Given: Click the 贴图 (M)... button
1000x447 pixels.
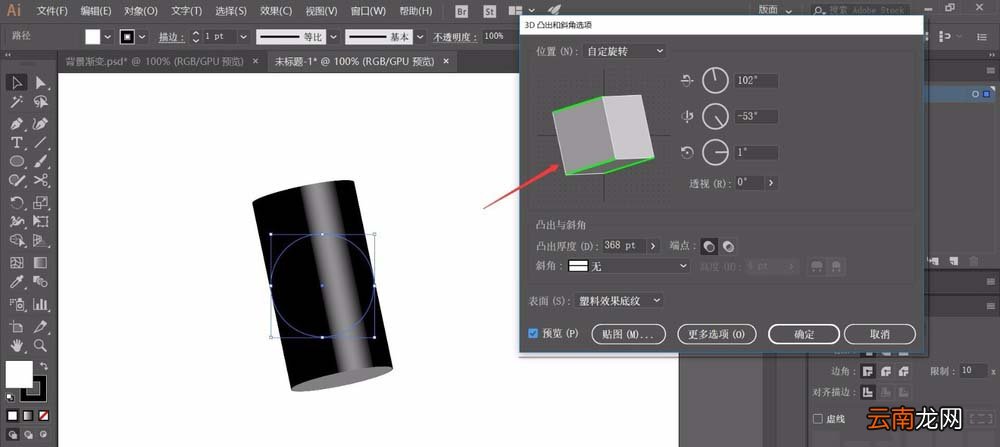Looking at the screenshot, I should click(x=629, y=334).
